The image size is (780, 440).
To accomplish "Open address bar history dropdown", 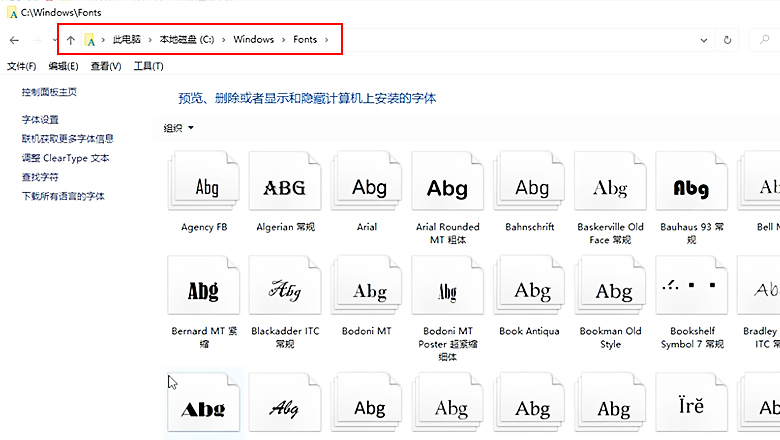I will [x=703, y=40].
